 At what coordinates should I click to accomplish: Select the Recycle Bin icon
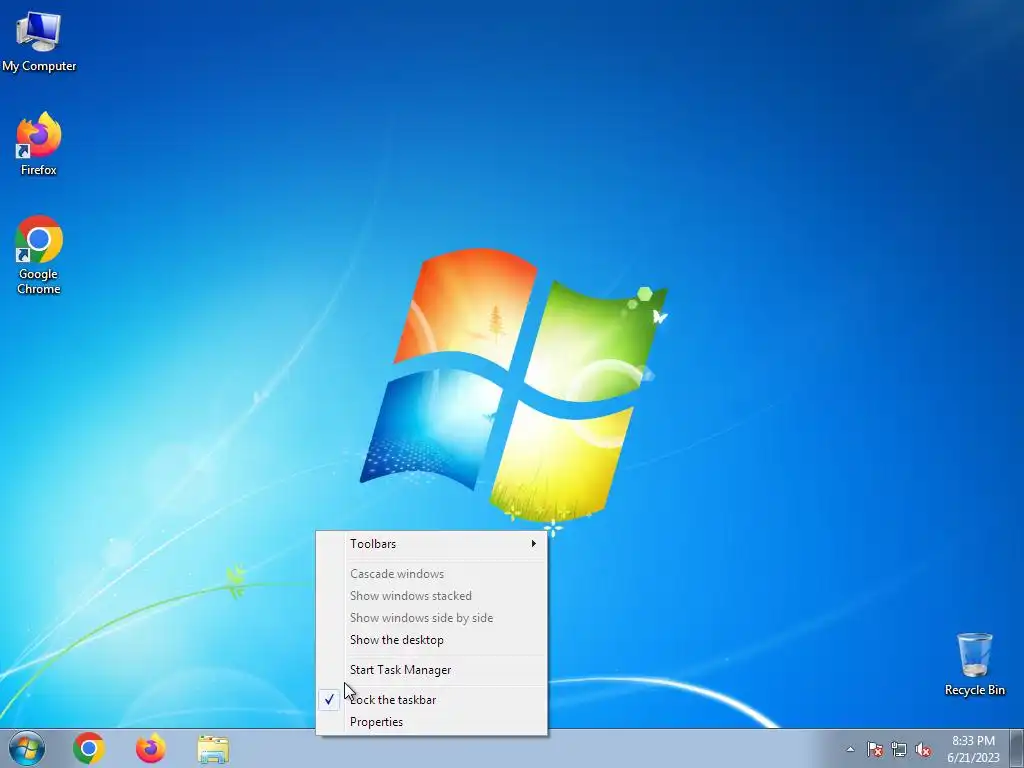(x=974, y=664)
